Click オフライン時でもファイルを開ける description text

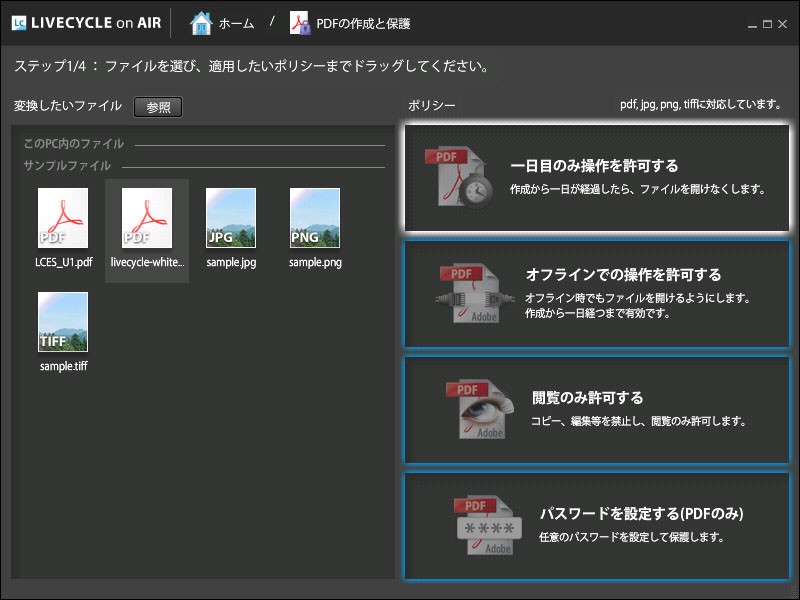[x=638, y=298]
